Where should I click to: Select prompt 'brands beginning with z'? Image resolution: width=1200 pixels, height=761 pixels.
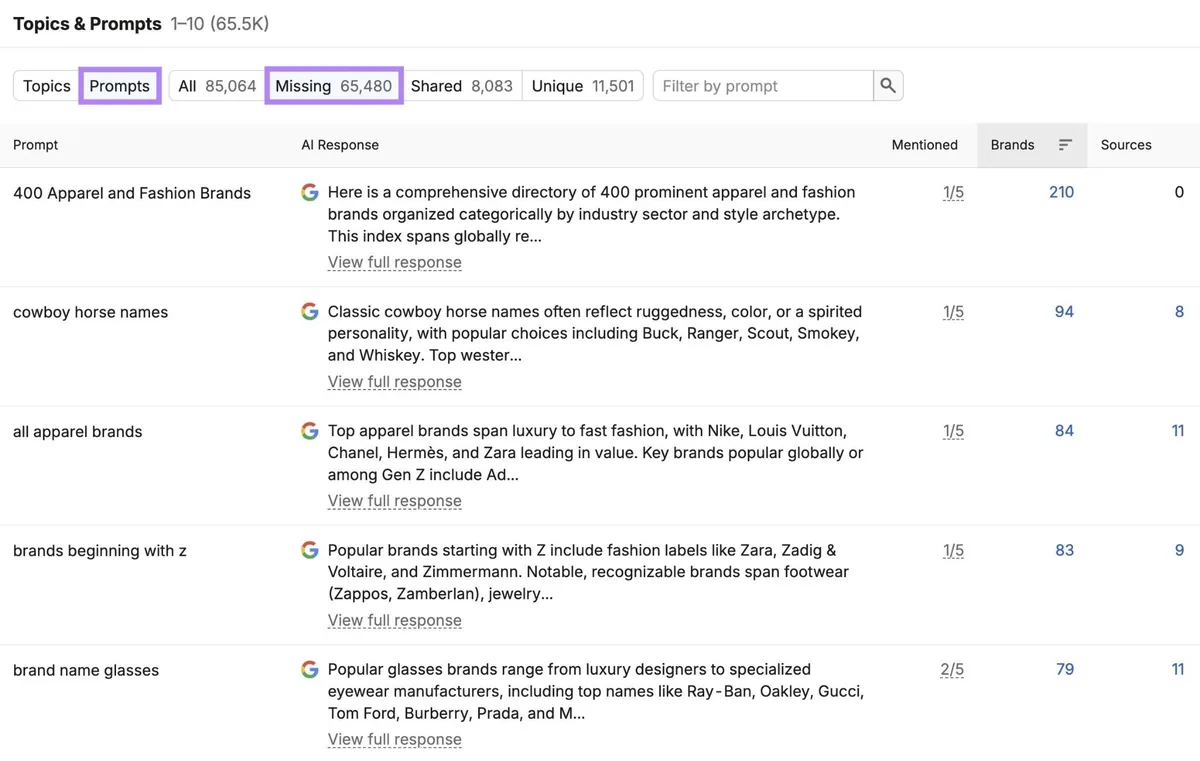click(100, 551)
